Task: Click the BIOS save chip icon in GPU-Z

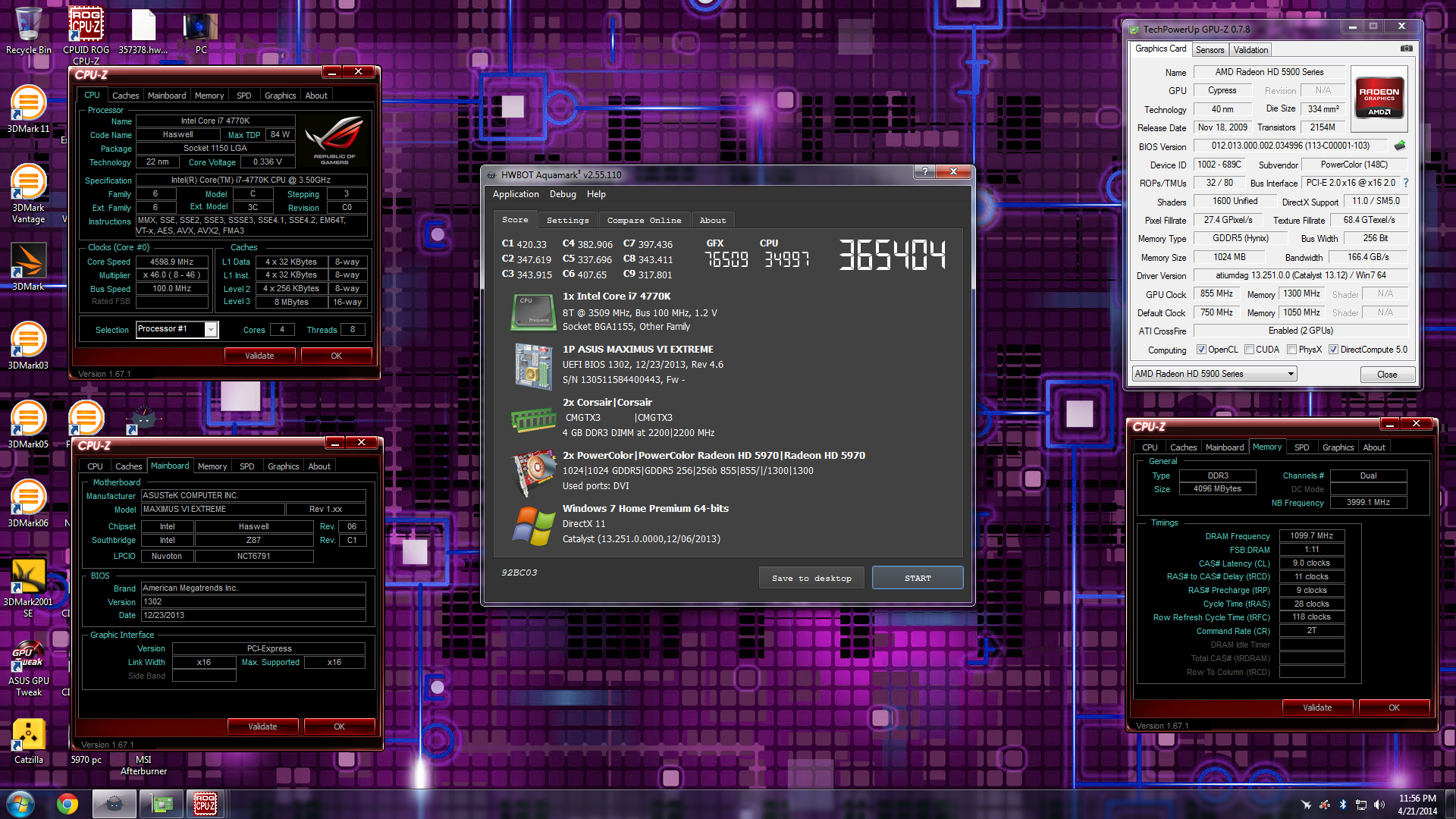Action: pos(1400,146)
